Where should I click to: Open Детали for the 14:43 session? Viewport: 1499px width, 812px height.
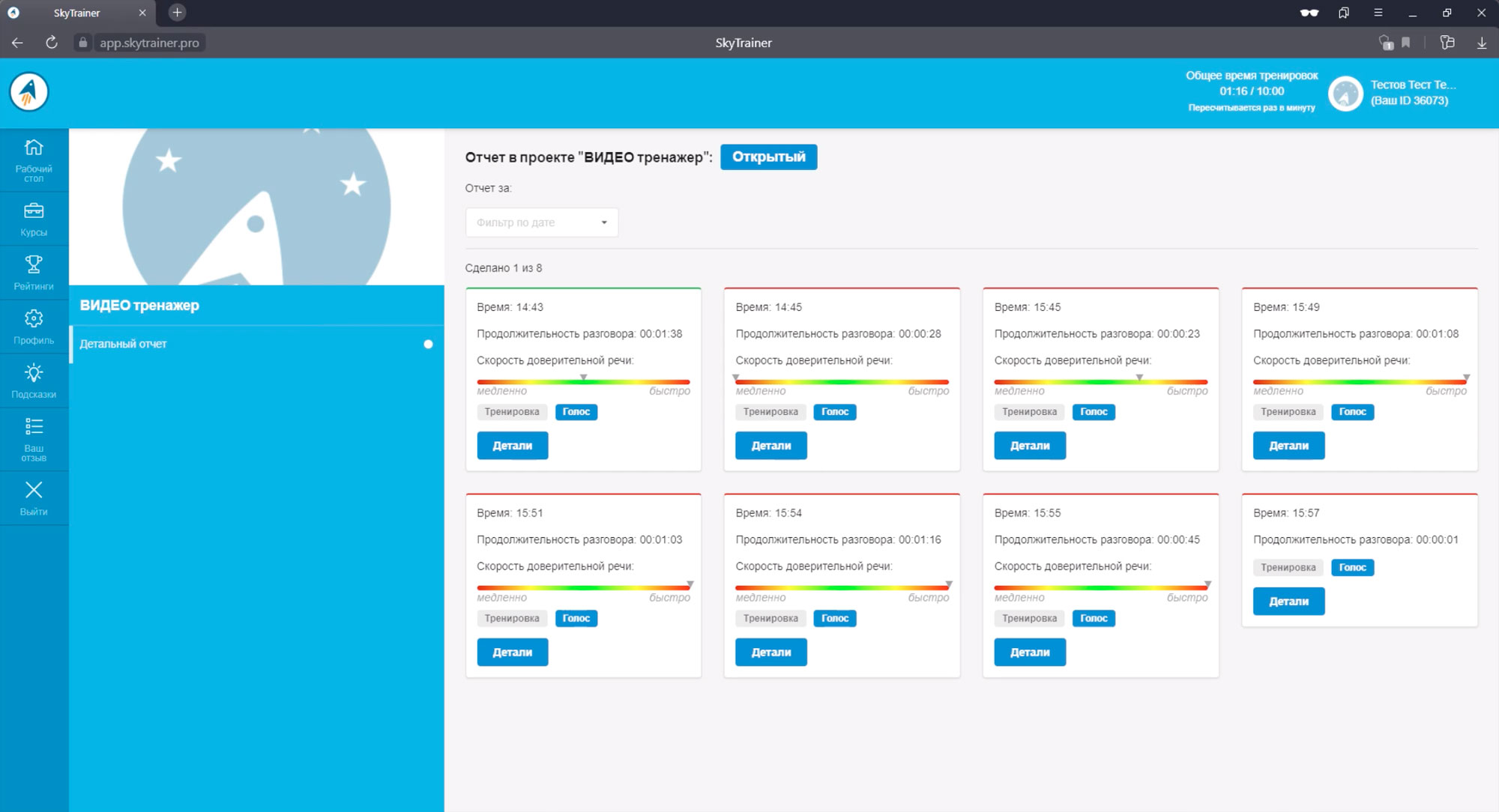[x=512, y=446]
